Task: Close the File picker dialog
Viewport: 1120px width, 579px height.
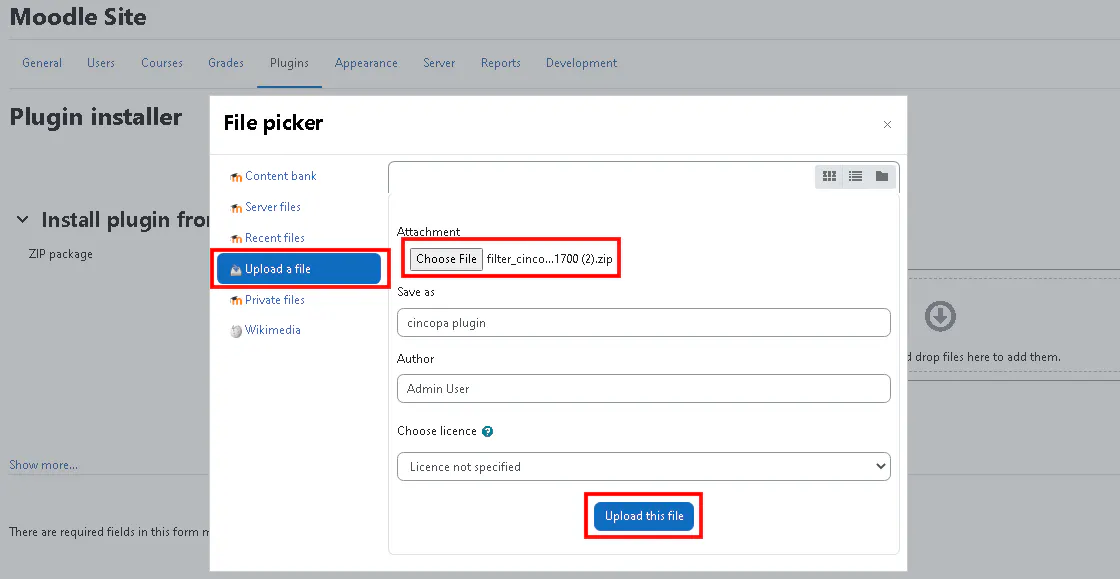Action: (887, 124)
